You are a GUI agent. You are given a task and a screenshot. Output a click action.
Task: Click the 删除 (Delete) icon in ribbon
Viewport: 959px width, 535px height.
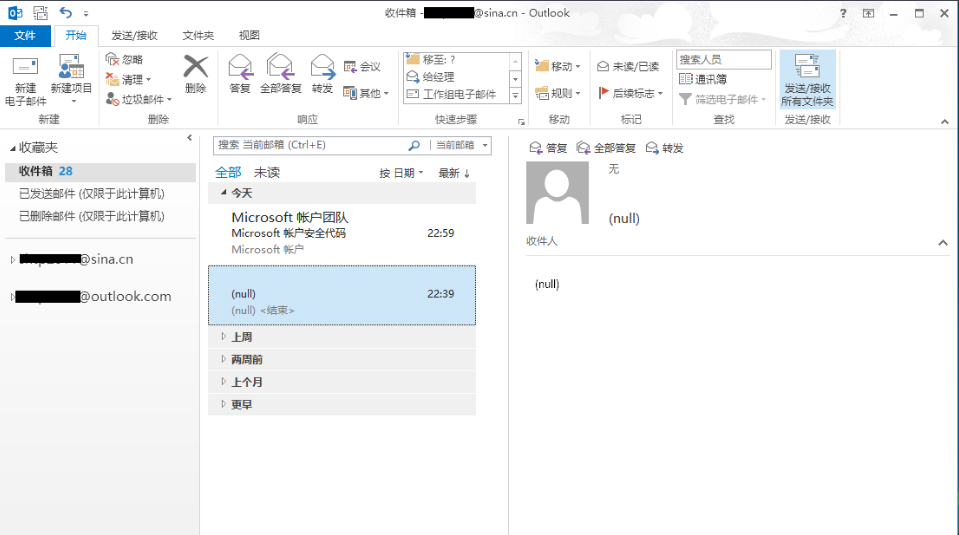[x=196, y=69]
